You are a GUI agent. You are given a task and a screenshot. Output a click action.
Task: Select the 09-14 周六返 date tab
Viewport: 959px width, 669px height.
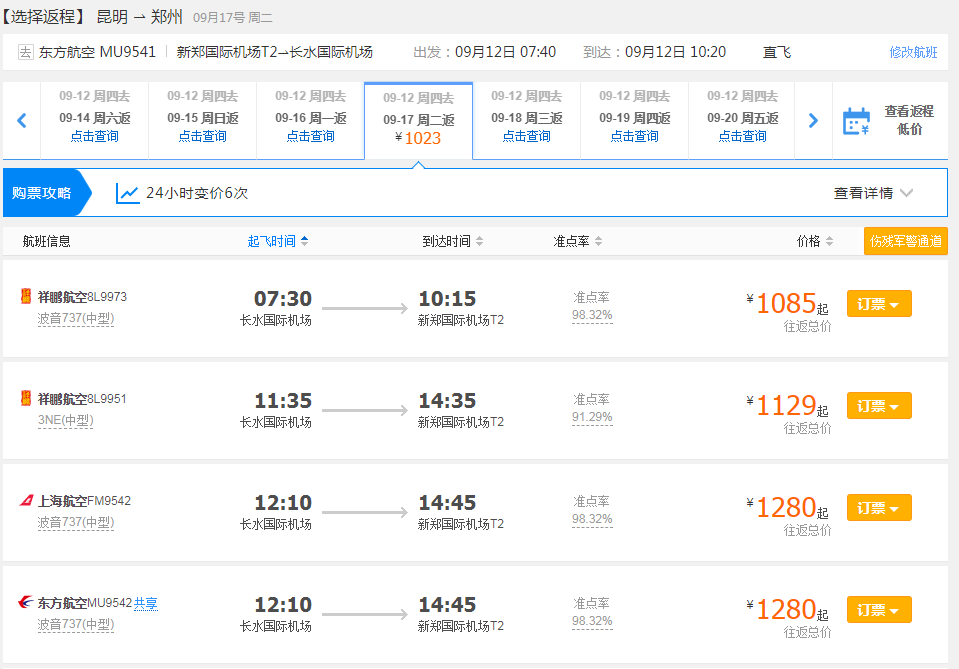(94, 120)
